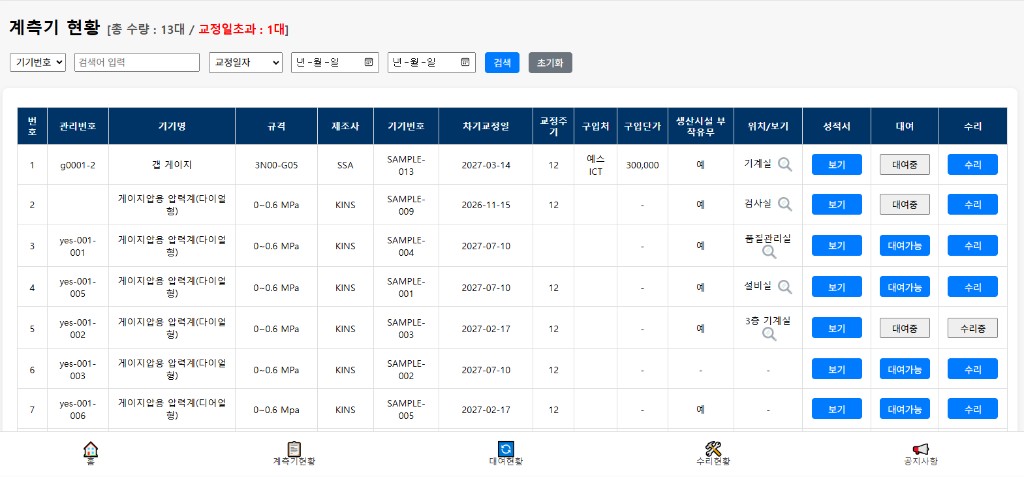The image size is (1024, 477).
Task: Click magnifier icon next to 검사실 location
Action: (784, 205)
